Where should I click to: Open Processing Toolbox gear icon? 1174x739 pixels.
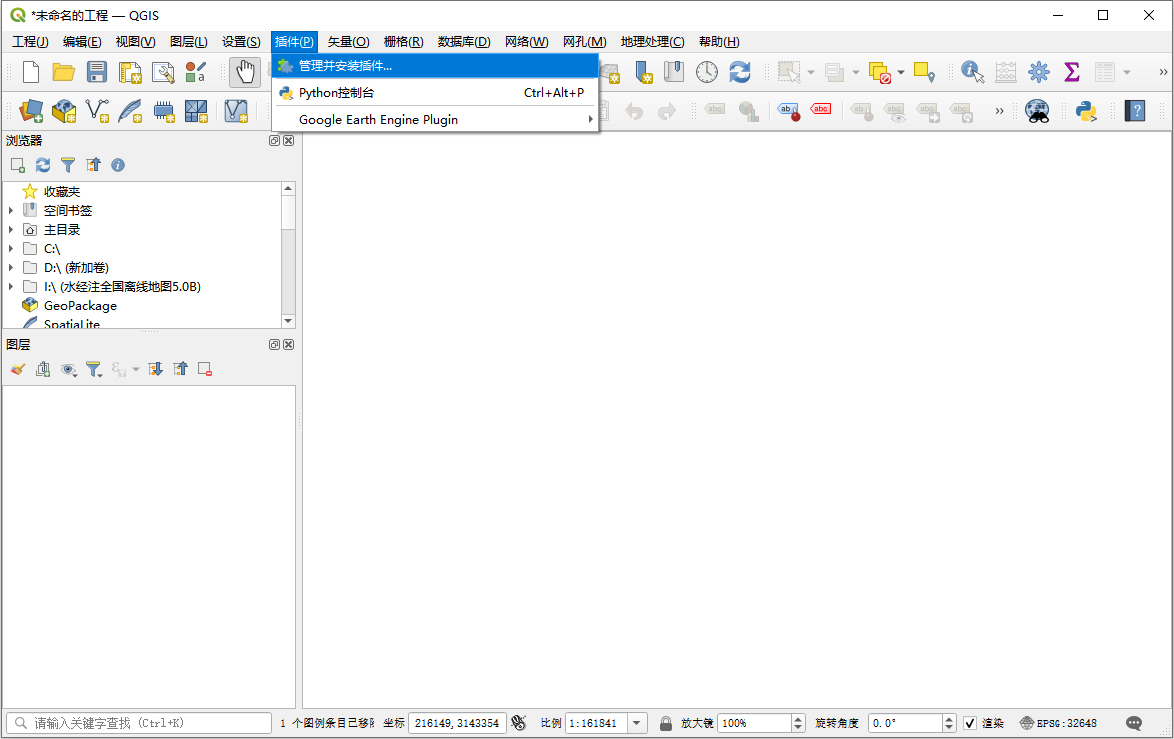1038,72
